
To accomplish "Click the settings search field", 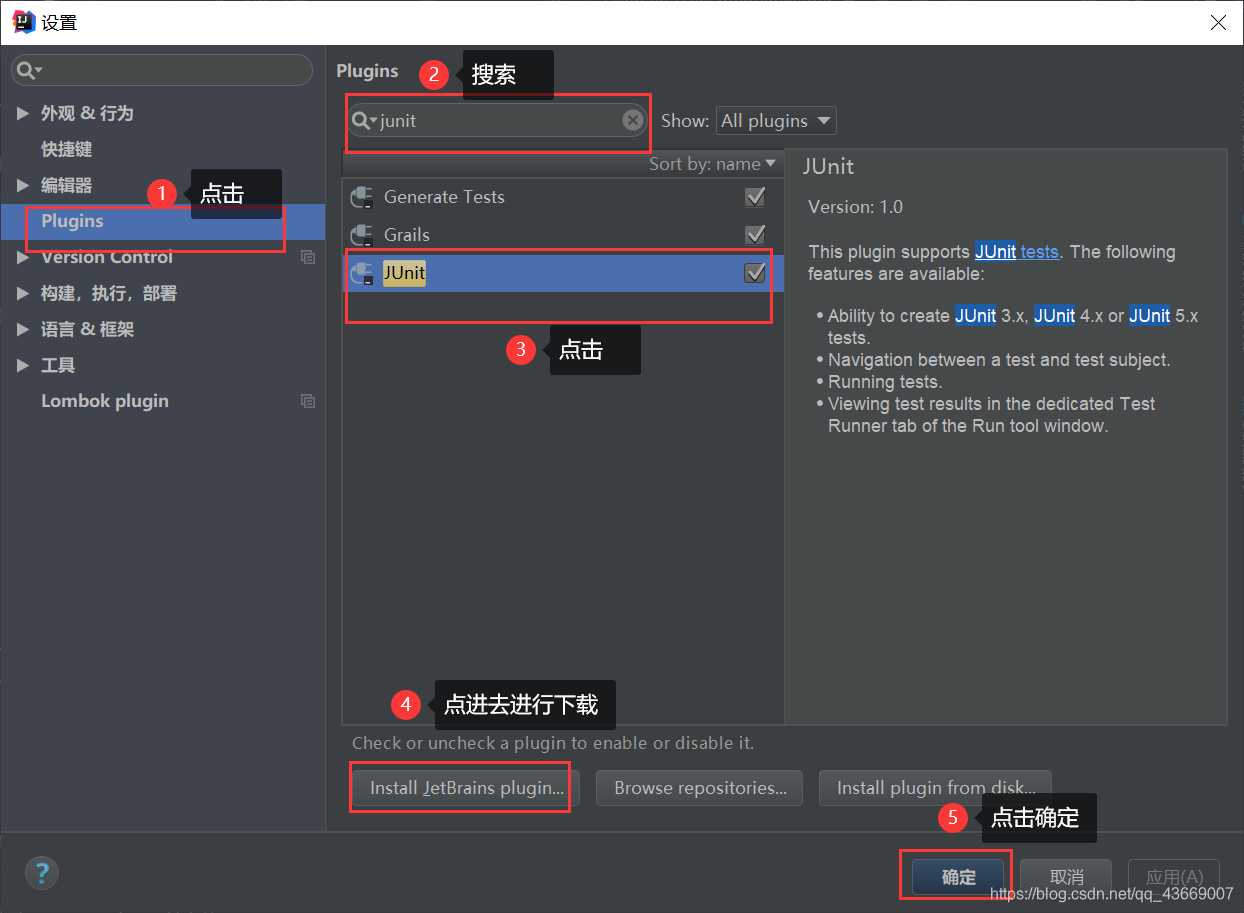I will click(x=162, y=70).
